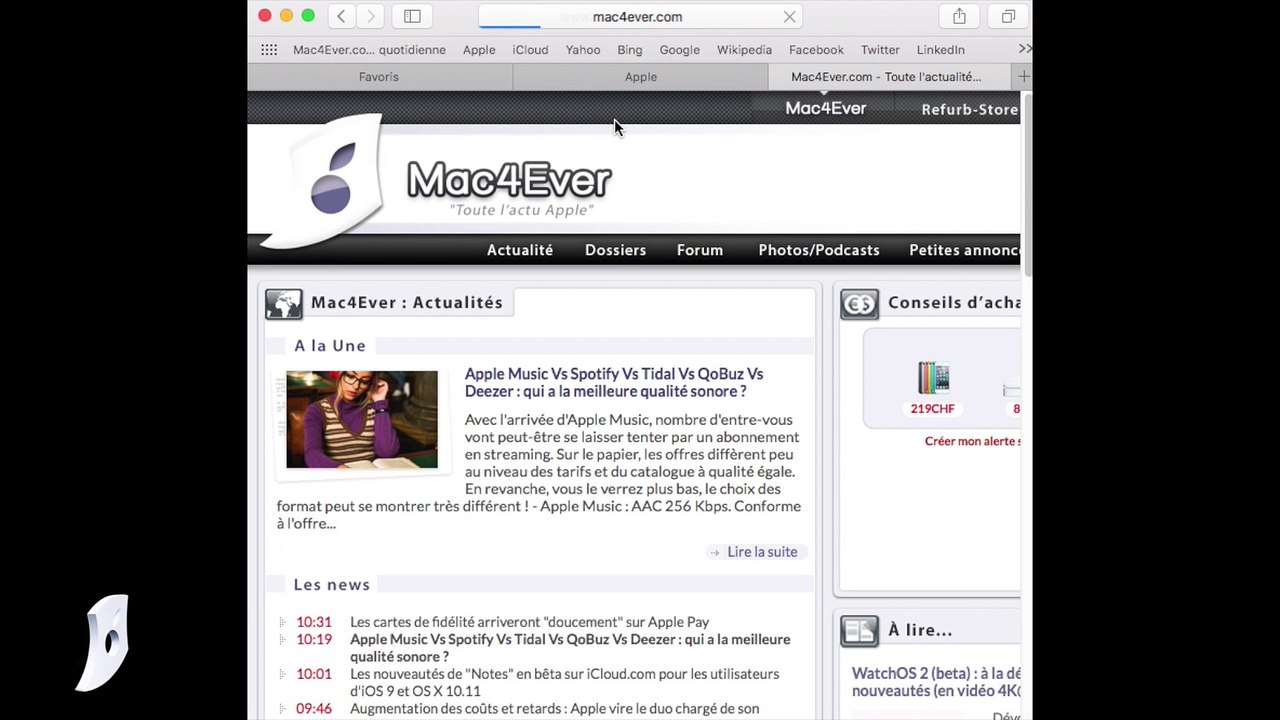Switch to the Apple tab
Viewport: 1280px width, 720px height.
(641, 77)
